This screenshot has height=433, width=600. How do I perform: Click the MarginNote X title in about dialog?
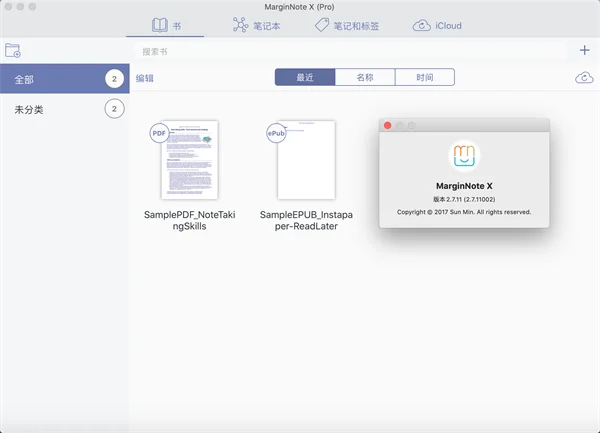[464, 186]
